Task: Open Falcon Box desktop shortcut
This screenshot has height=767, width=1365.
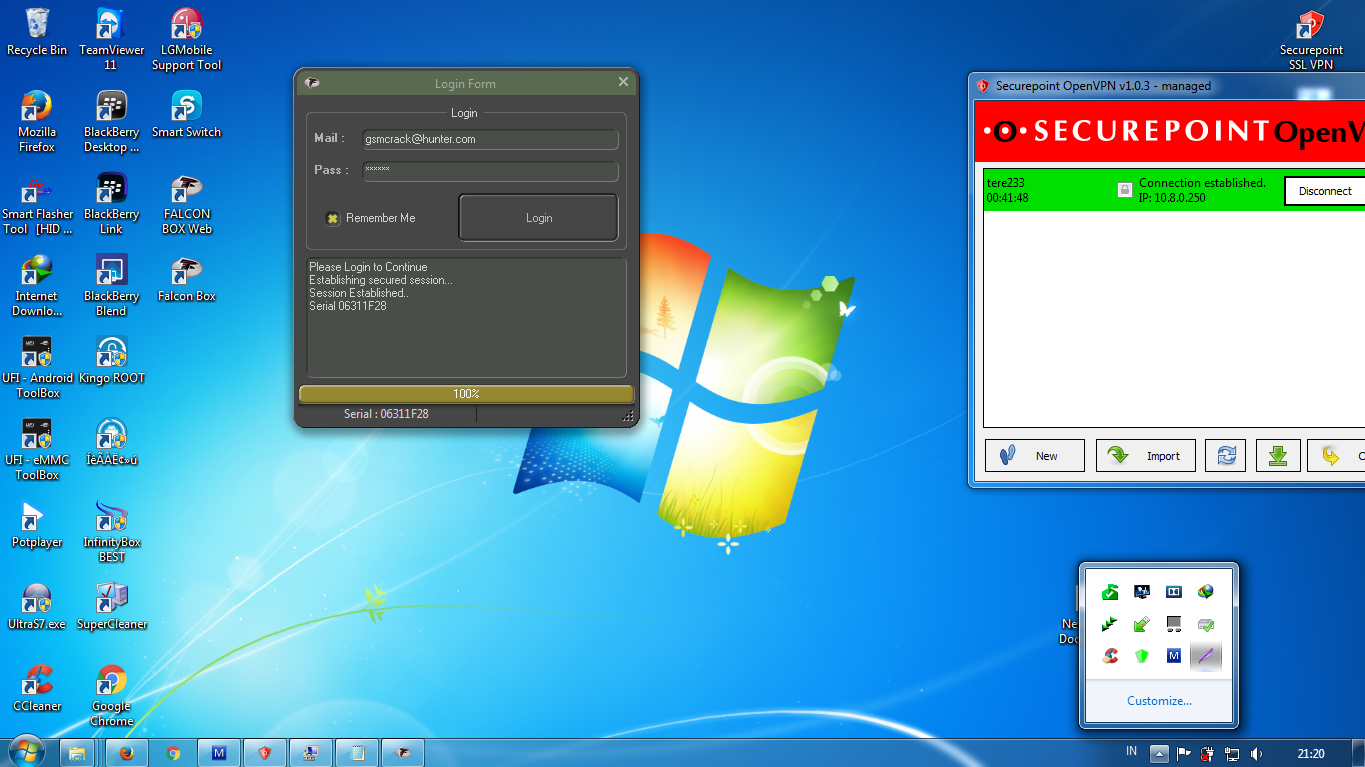Action: [187, 278]
